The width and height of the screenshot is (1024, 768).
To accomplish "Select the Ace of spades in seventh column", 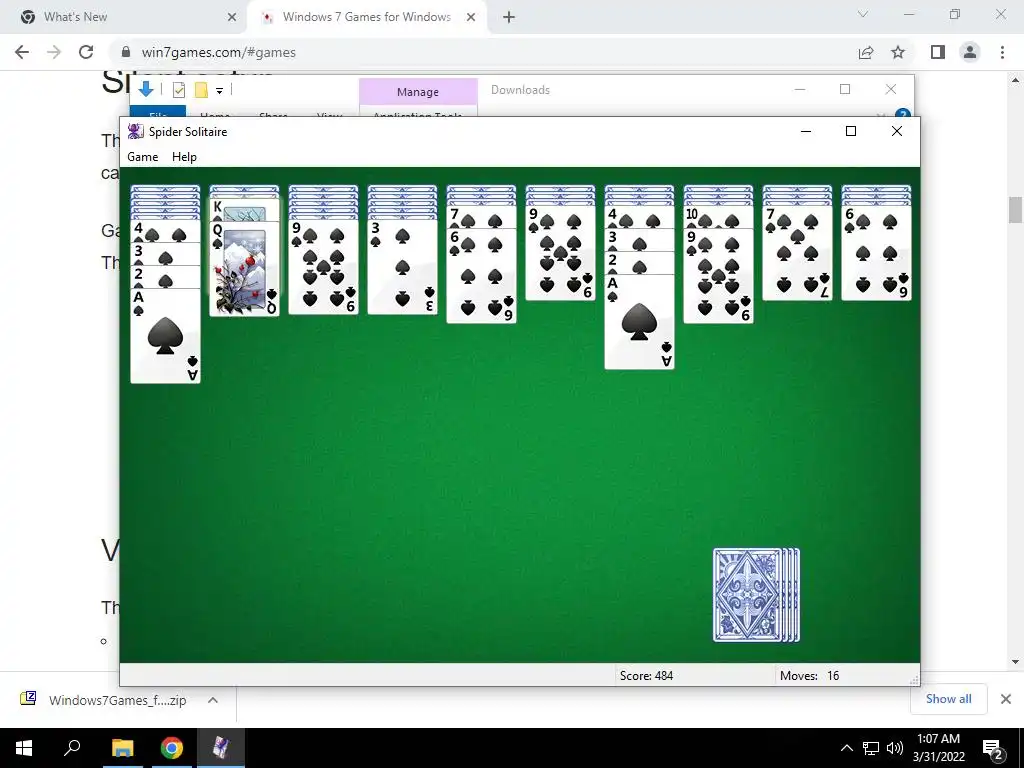I will 639,322.
